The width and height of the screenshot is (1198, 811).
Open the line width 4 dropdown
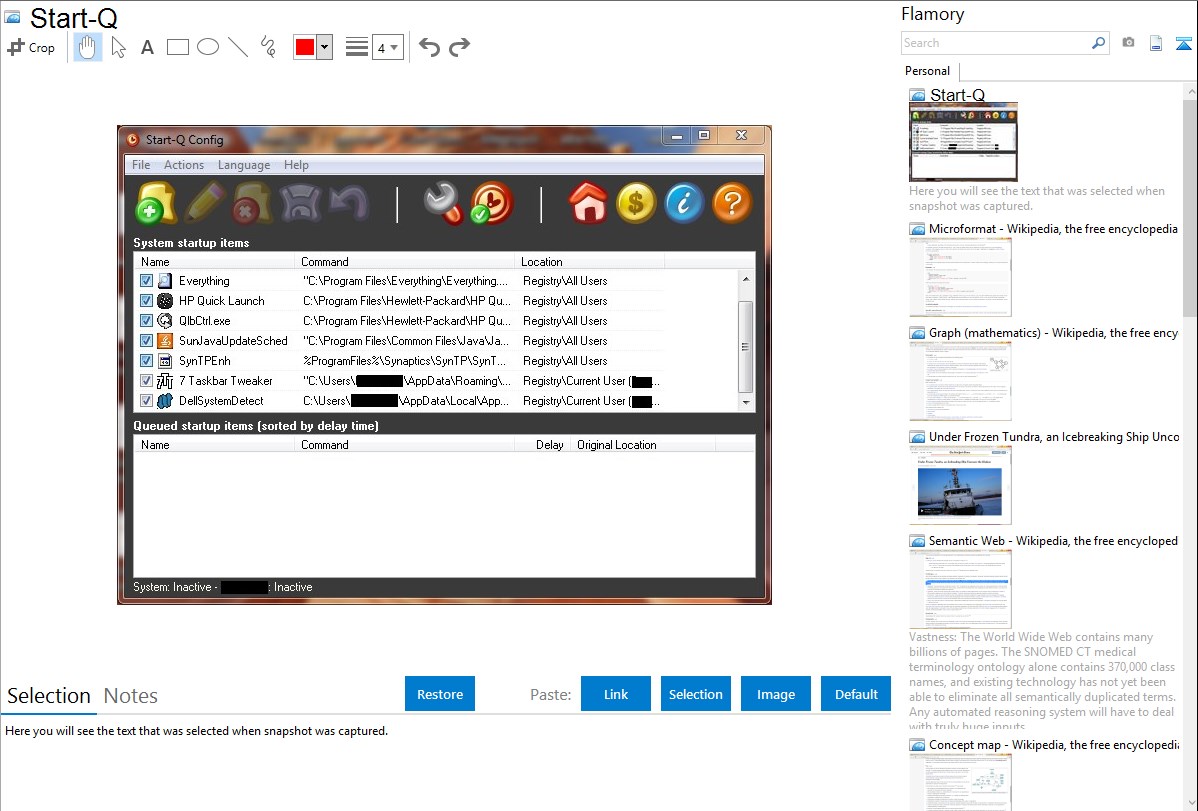(388, 47)
